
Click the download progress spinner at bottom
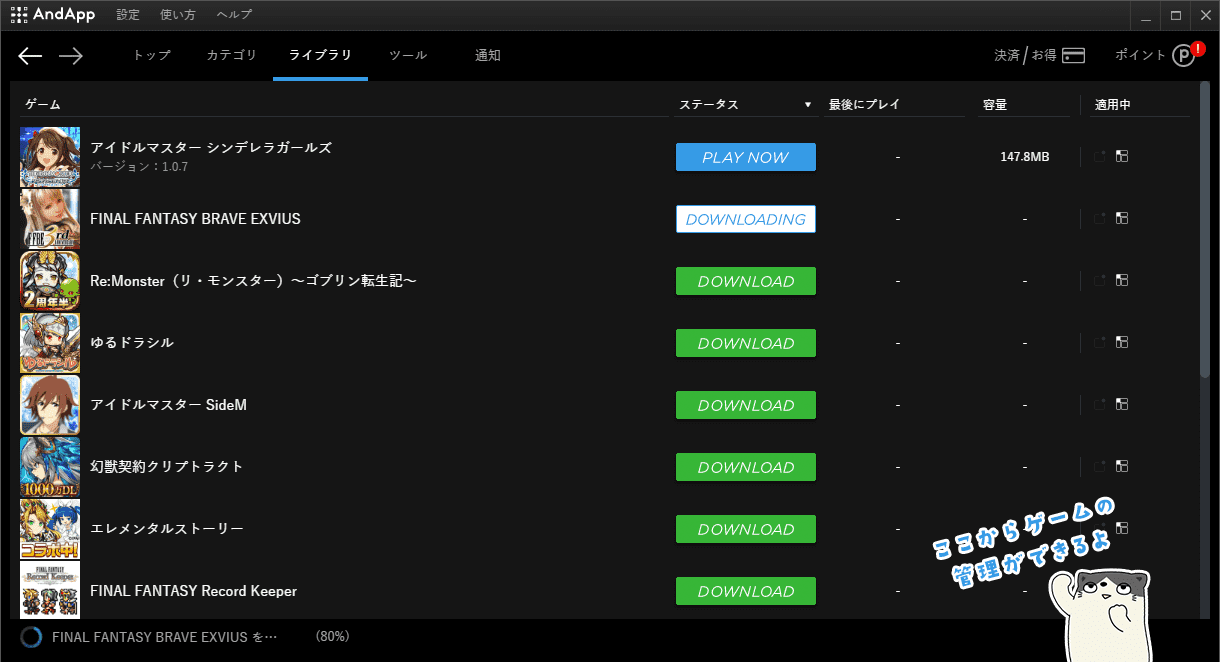[x=31, y=637]
